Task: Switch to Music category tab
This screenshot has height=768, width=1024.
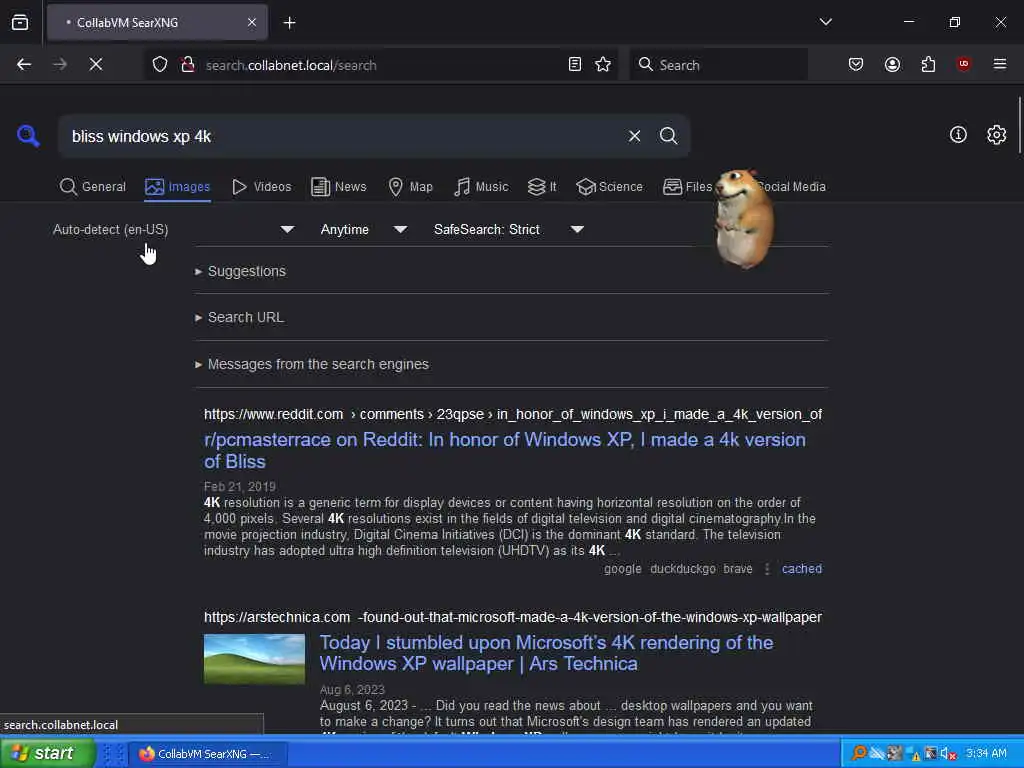Action: (x=481, y=187)
